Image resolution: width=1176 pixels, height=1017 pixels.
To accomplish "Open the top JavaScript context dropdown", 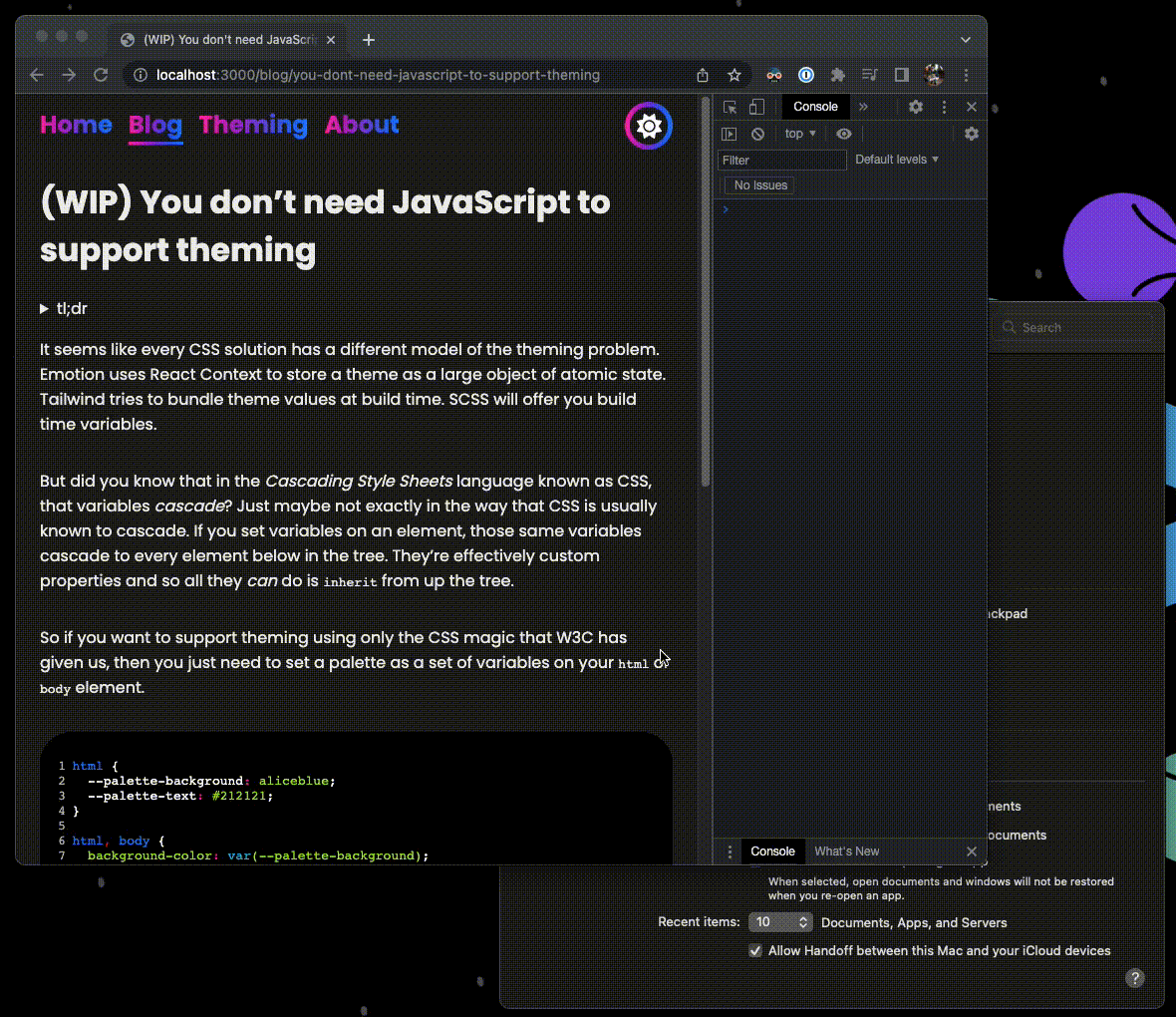I will click(800, 134).
